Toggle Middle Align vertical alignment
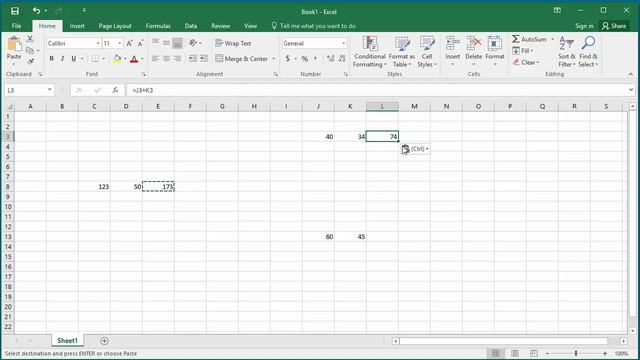This screenshot has height=360, width=640. coord(167,43)
